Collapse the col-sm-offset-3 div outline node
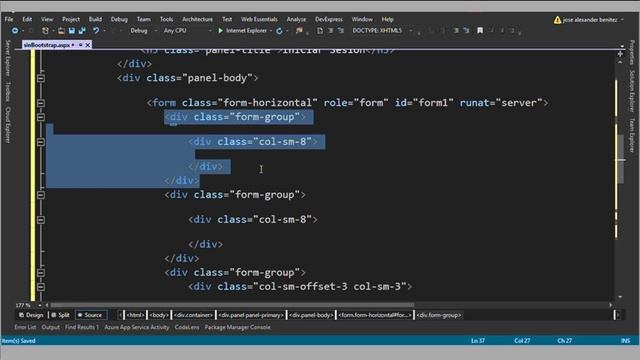Image resolution: width=640 pixels, height=360 pixels. (41, 287)
